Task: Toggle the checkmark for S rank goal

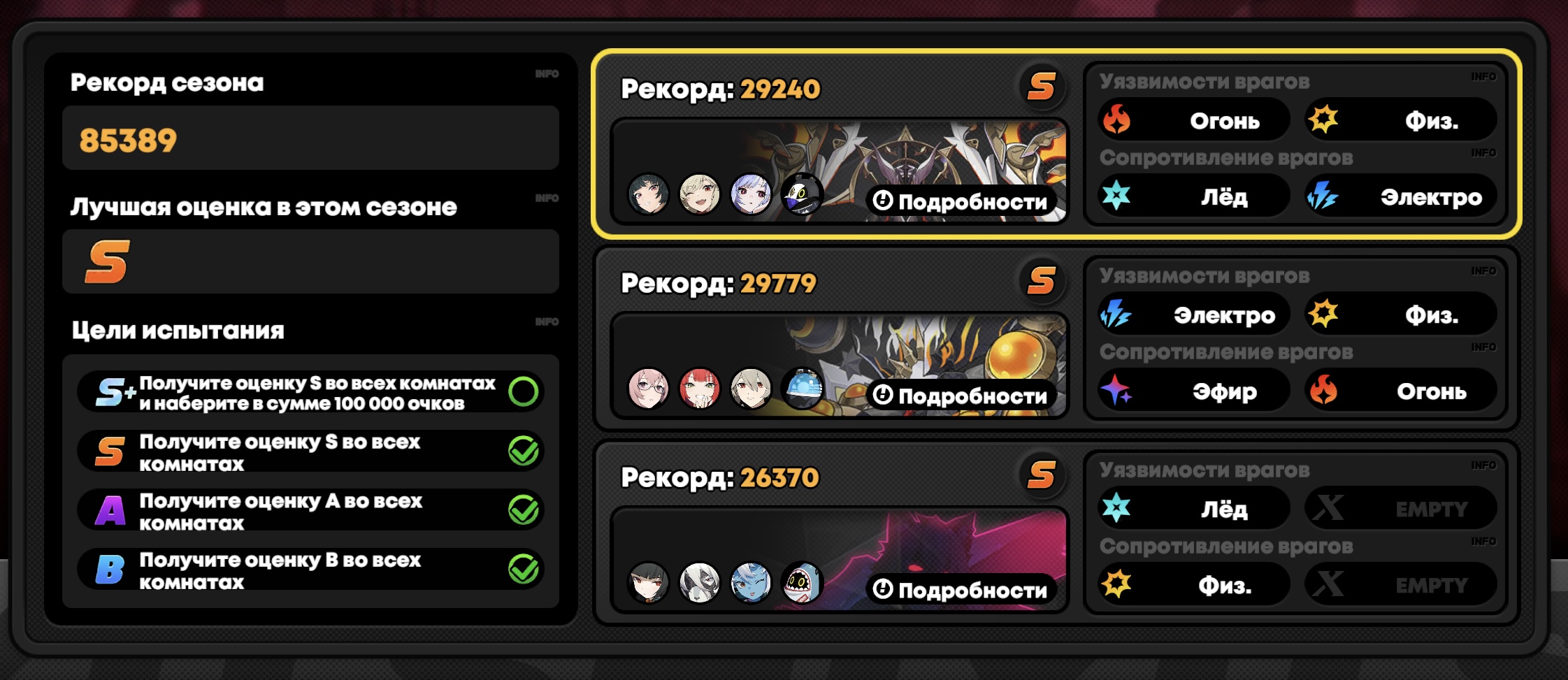Action: (523, 451)
